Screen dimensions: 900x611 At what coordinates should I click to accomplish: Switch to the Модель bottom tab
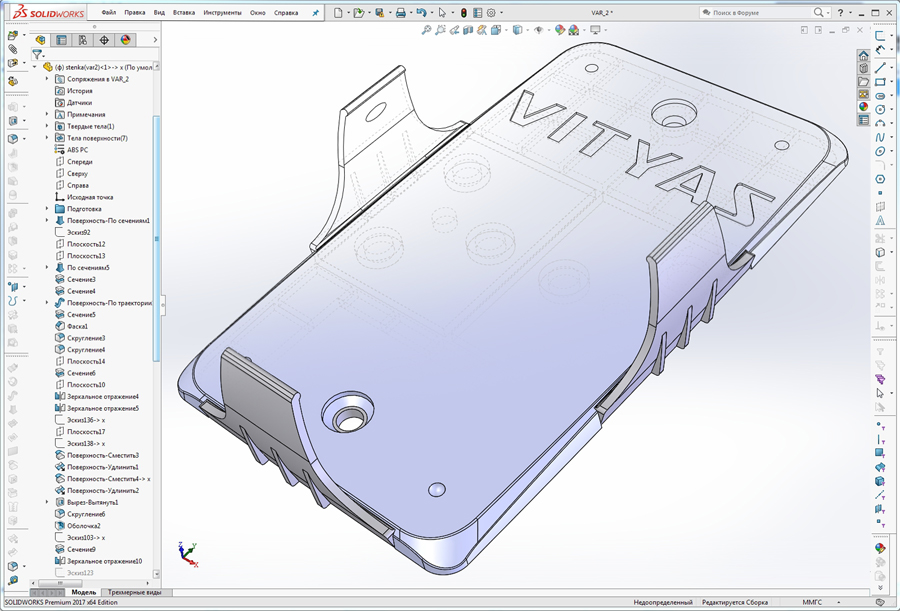[x=84, y=592]
